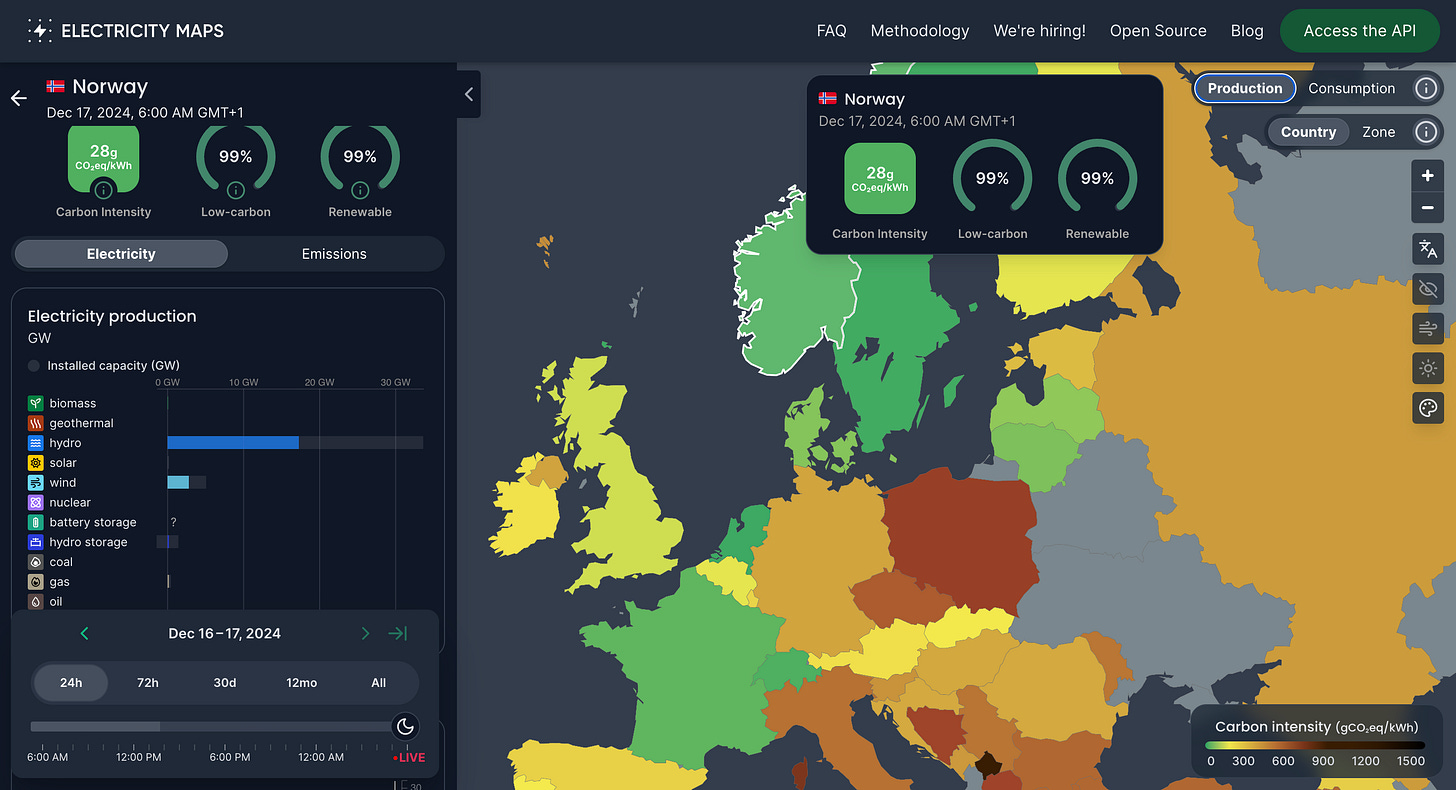The image size is (1456, 790).
Task: Select Country view mode
Action: [x=1308, y=132]
